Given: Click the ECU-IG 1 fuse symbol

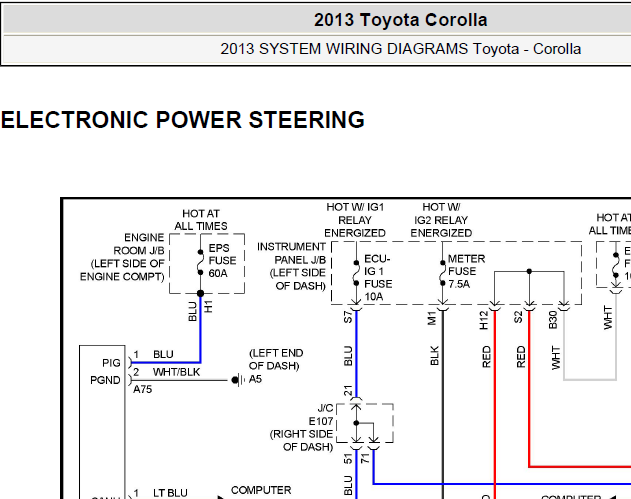Looking at the screenshot, I should tap(356, 273).
